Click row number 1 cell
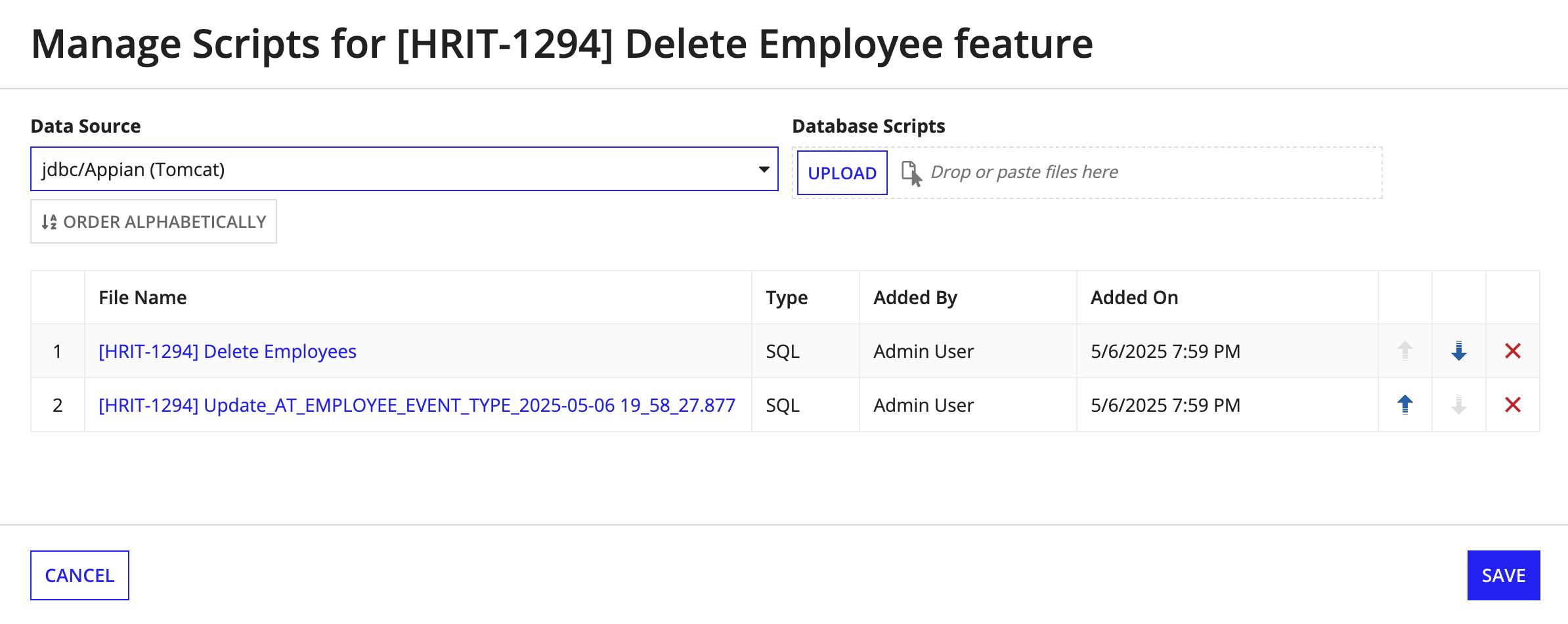This screenshot has height=624, width=1568. [58, 351]
